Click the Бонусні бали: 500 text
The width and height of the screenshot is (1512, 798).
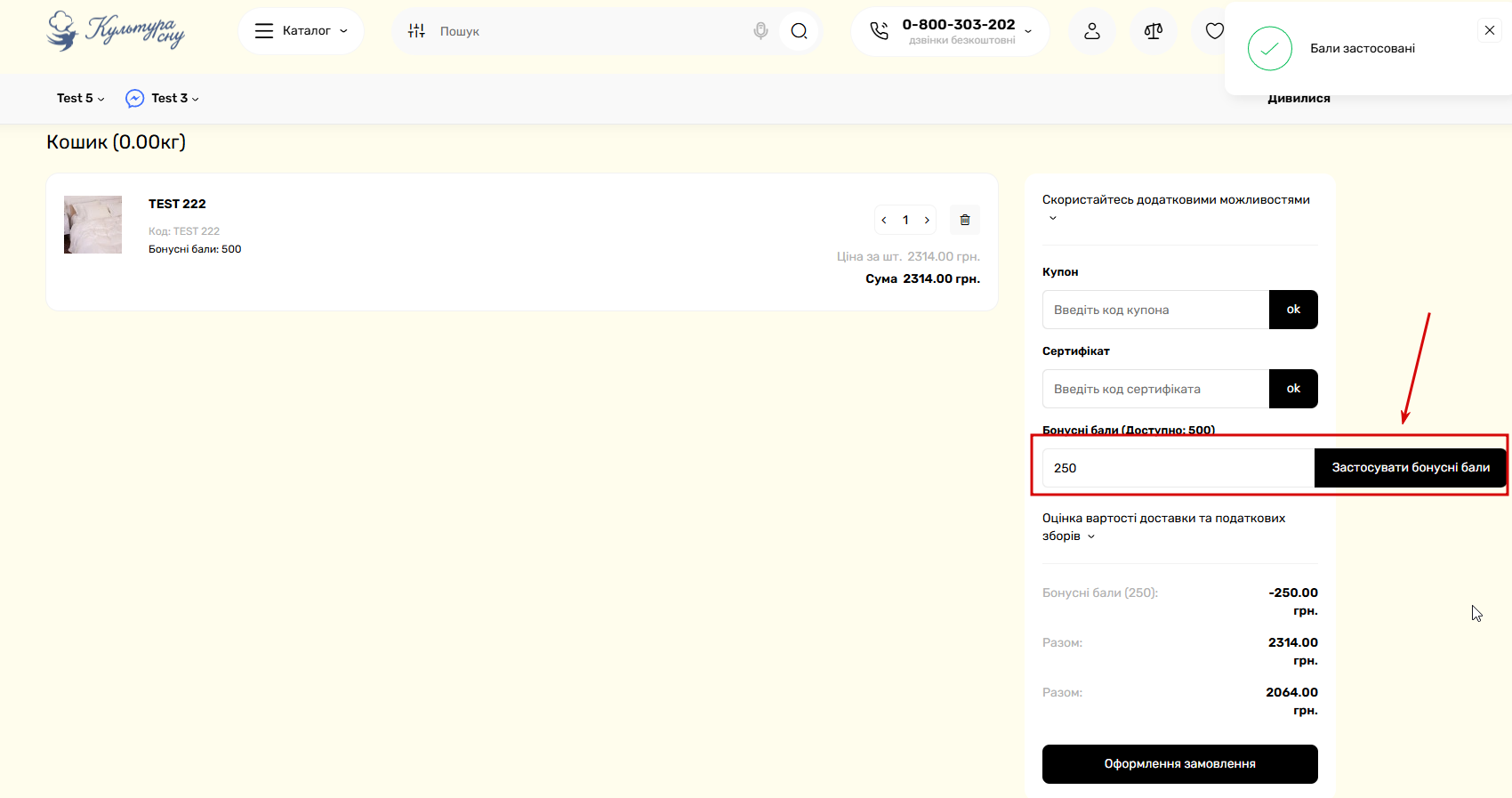(195, 249)
